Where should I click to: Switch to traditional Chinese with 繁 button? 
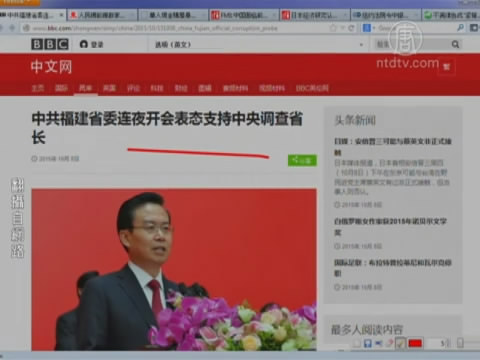click(x=447, y=67)
